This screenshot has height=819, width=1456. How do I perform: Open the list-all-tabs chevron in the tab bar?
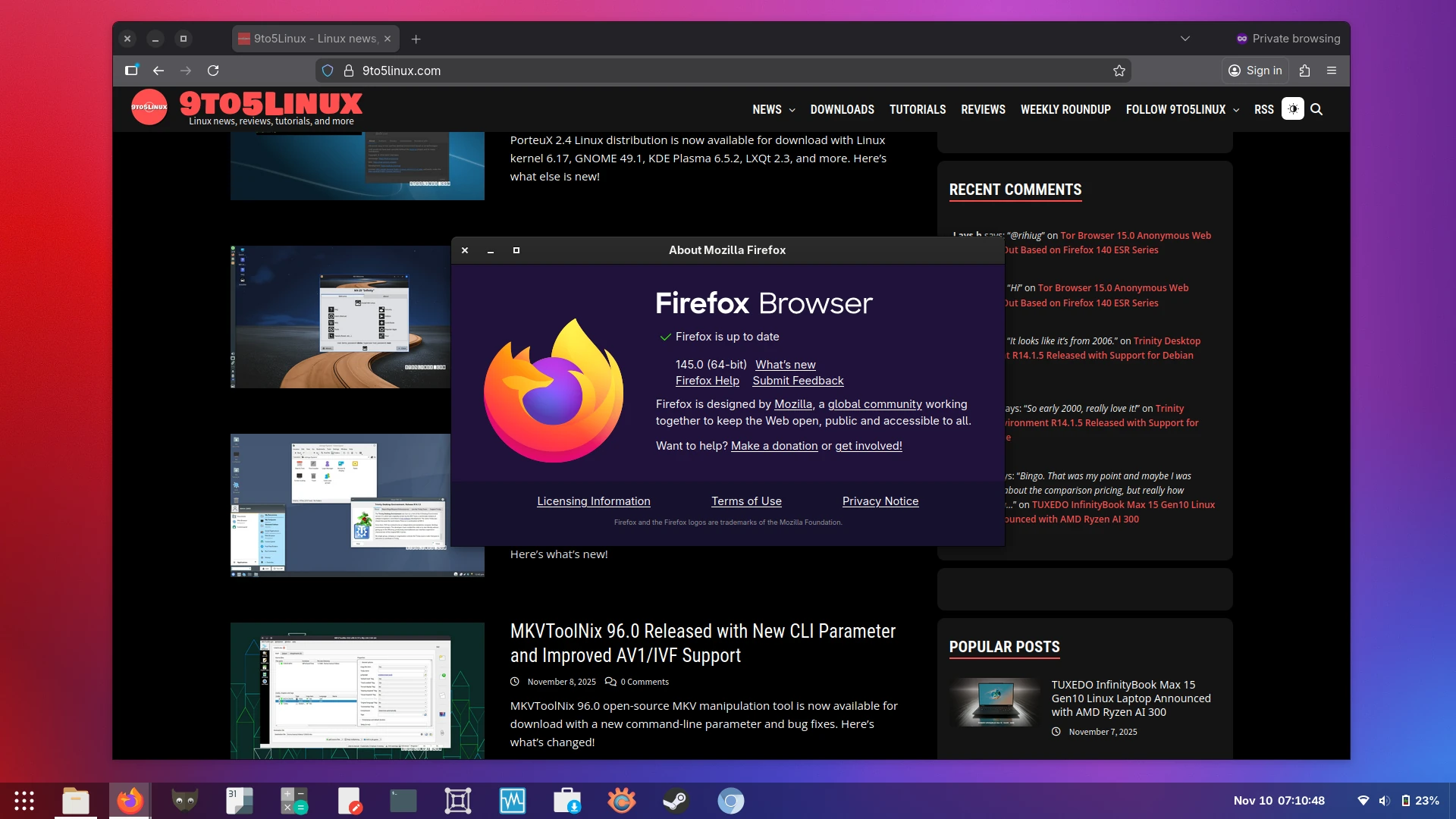(1185, 39)
